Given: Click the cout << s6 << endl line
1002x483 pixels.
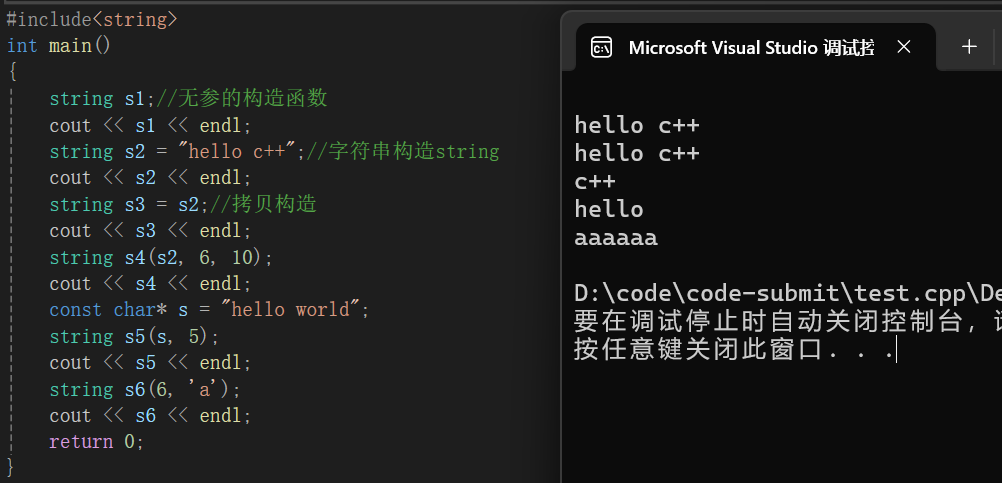Looking at the screenshot, I should point(150,416).
